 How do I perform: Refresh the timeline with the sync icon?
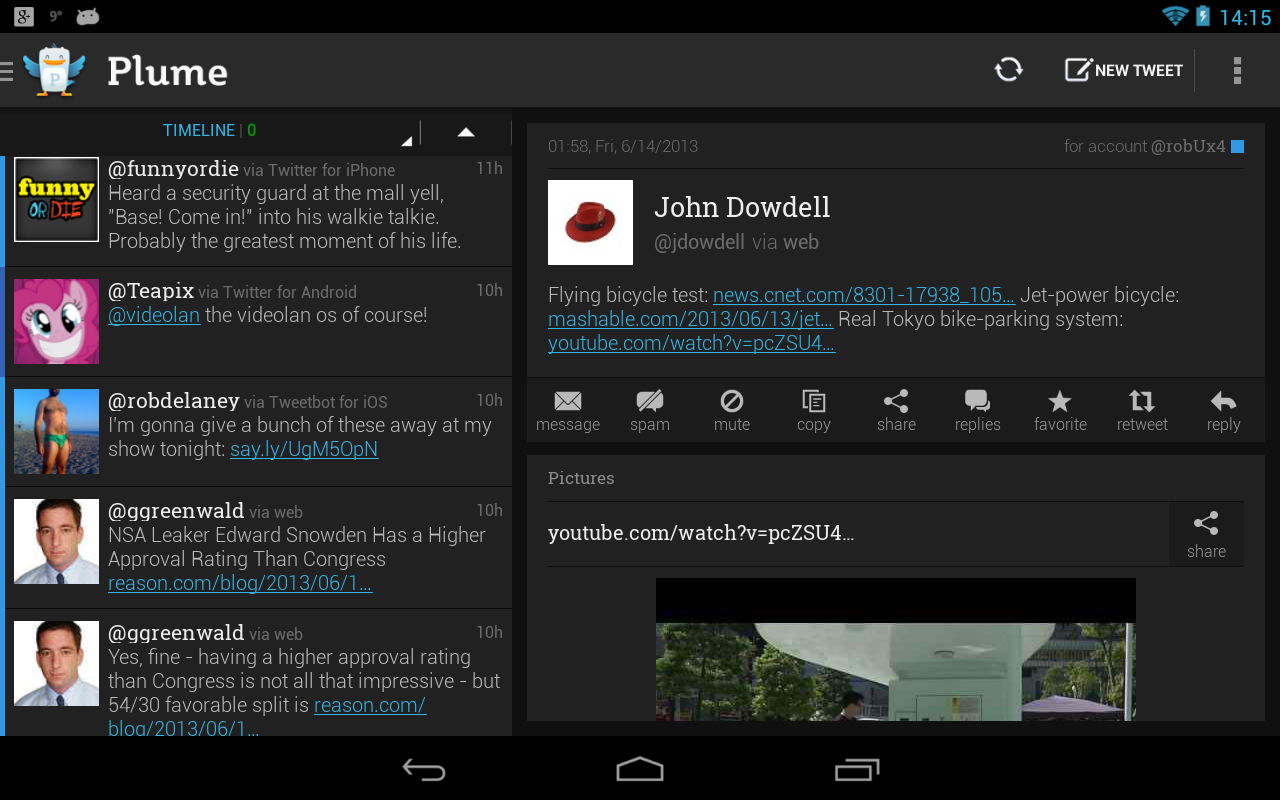click(x=1009, y=70)
